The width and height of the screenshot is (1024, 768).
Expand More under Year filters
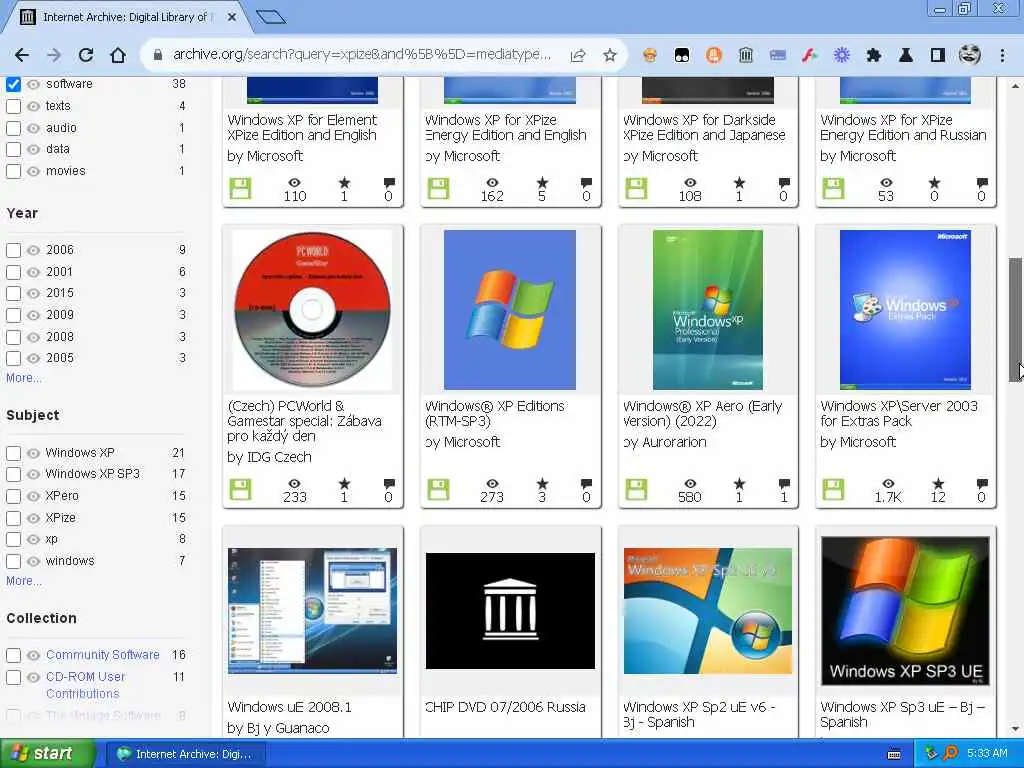[24, 378]
